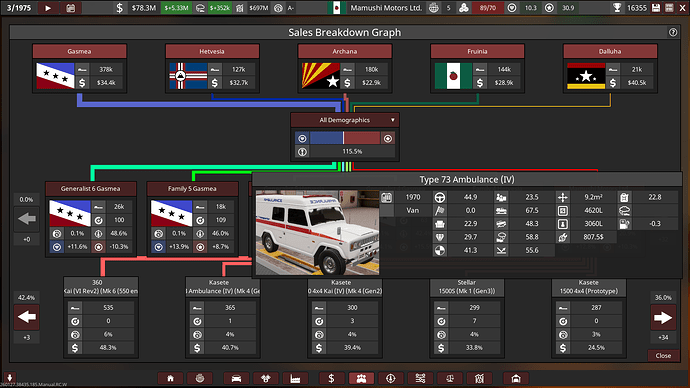Click the garage icon in bottom bar
This screenshot has width=690, height=388.
tap(516, 378)
